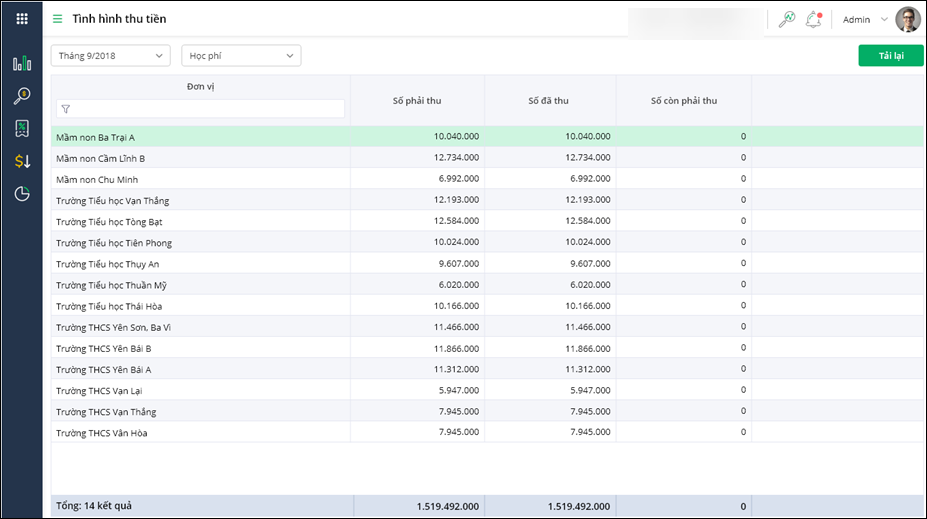Open the notification bell
The width and height of the screenshot is (927, 519).
click(x=813, y=20)
